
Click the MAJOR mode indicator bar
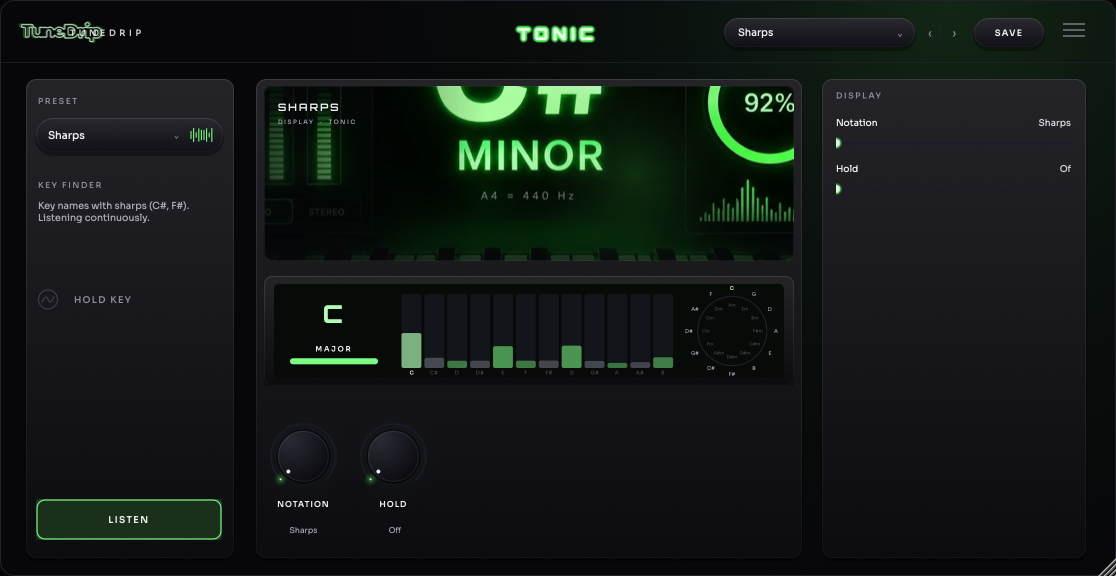(334, 362)
